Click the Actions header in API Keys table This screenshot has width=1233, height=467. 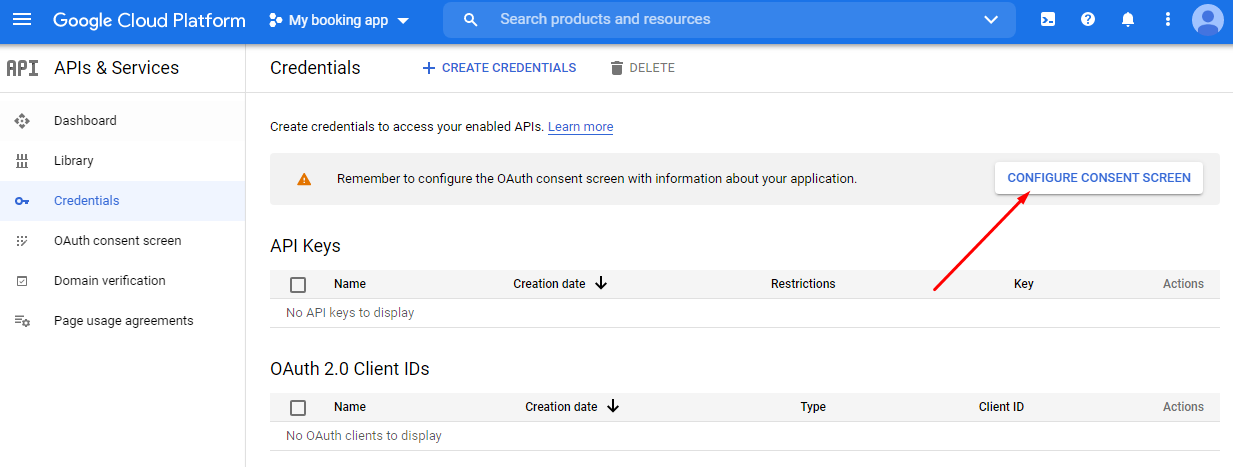pos(1183,284)
